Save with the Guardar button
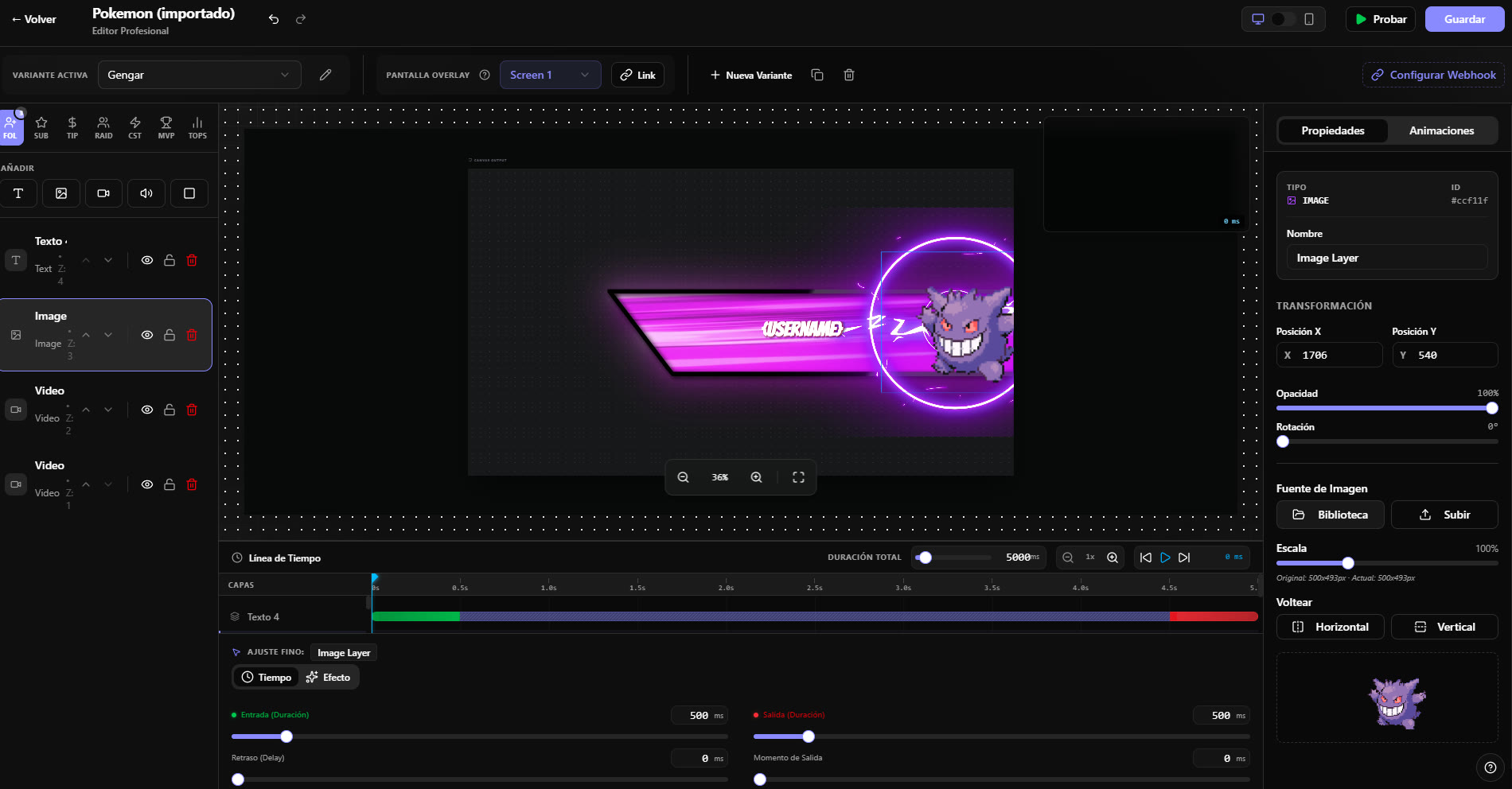The width and height of the screenshot is (1512, 789). 1464,19
